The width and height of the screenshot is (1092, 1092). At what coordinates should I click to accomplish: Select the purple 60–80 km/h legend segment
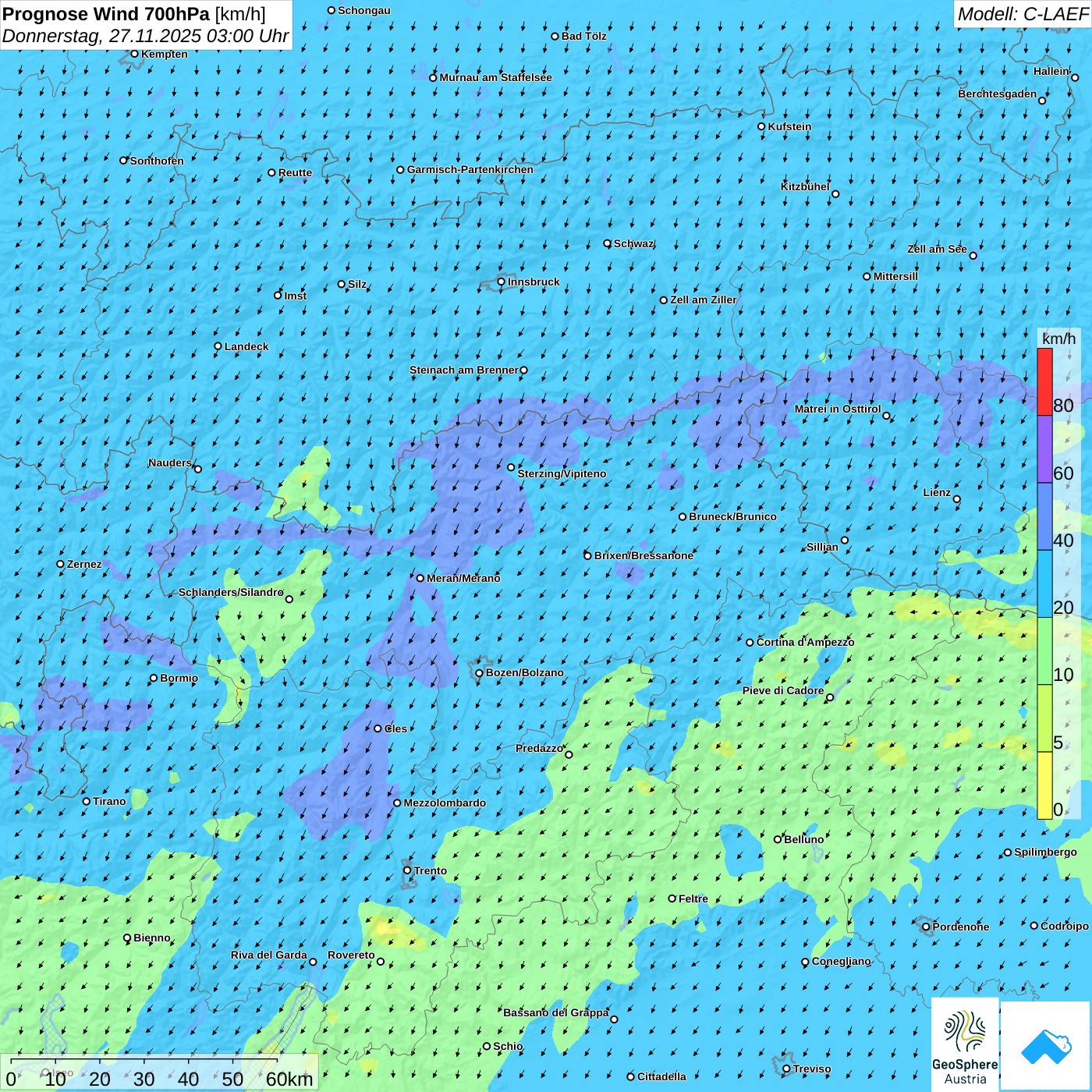click(1044, 449)
